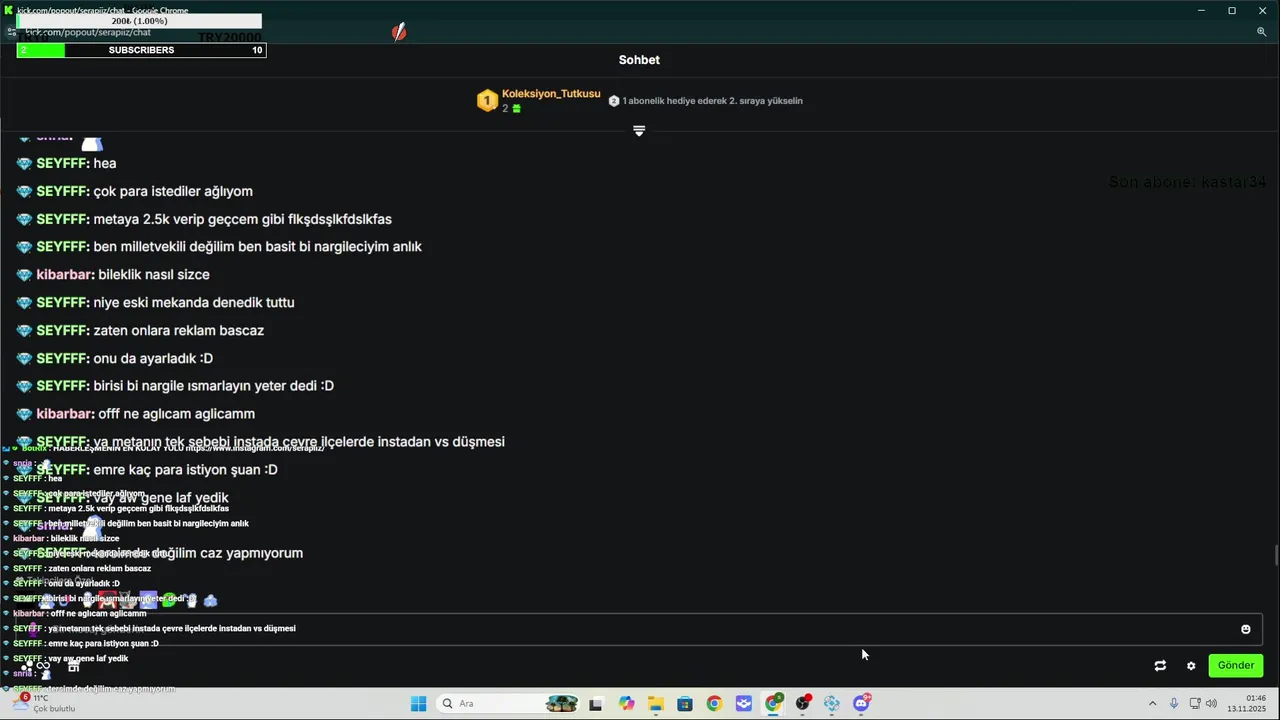
Task: Open the weather widget '11°C Çok bulutlu'
Action: [42, 704]
